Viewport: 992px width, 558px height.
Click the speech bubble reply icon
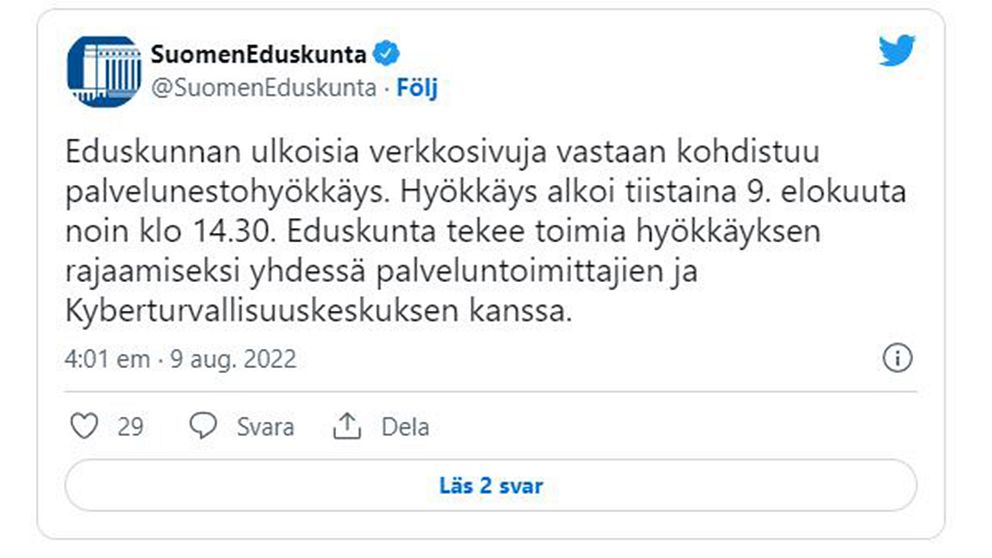pos(203,426)
